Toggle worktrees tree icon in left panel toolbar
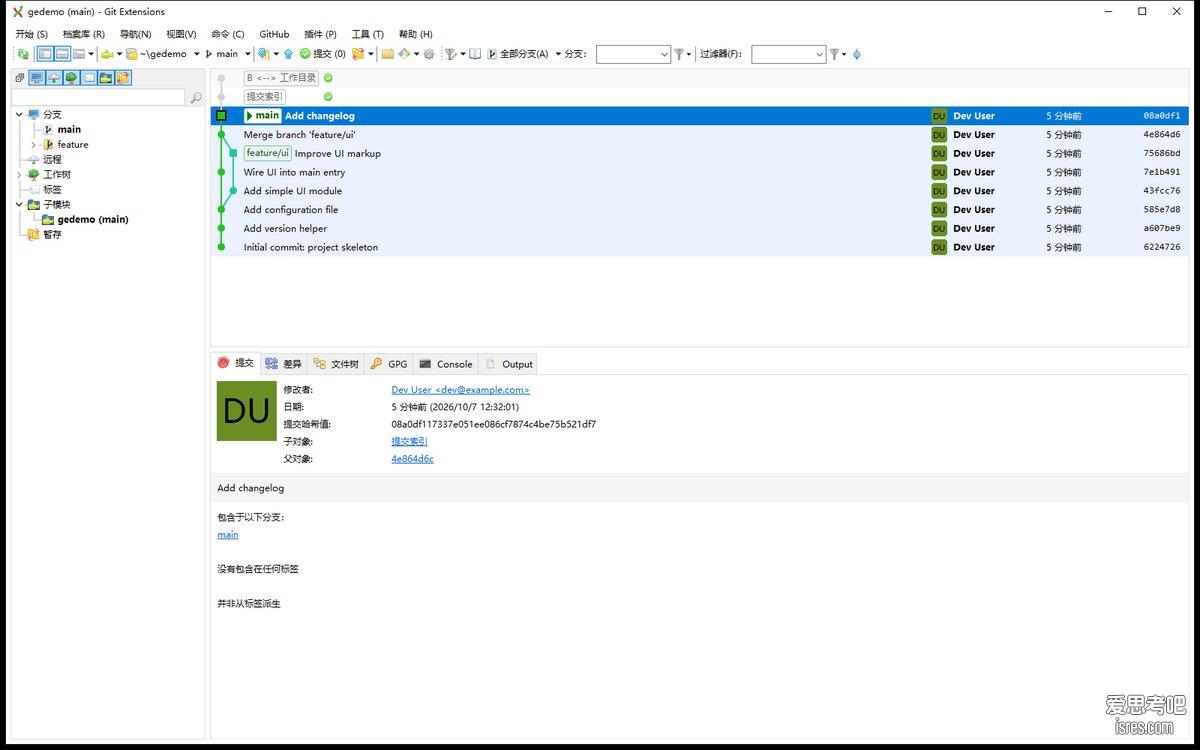1200x750 pixels. pos(71,77)
